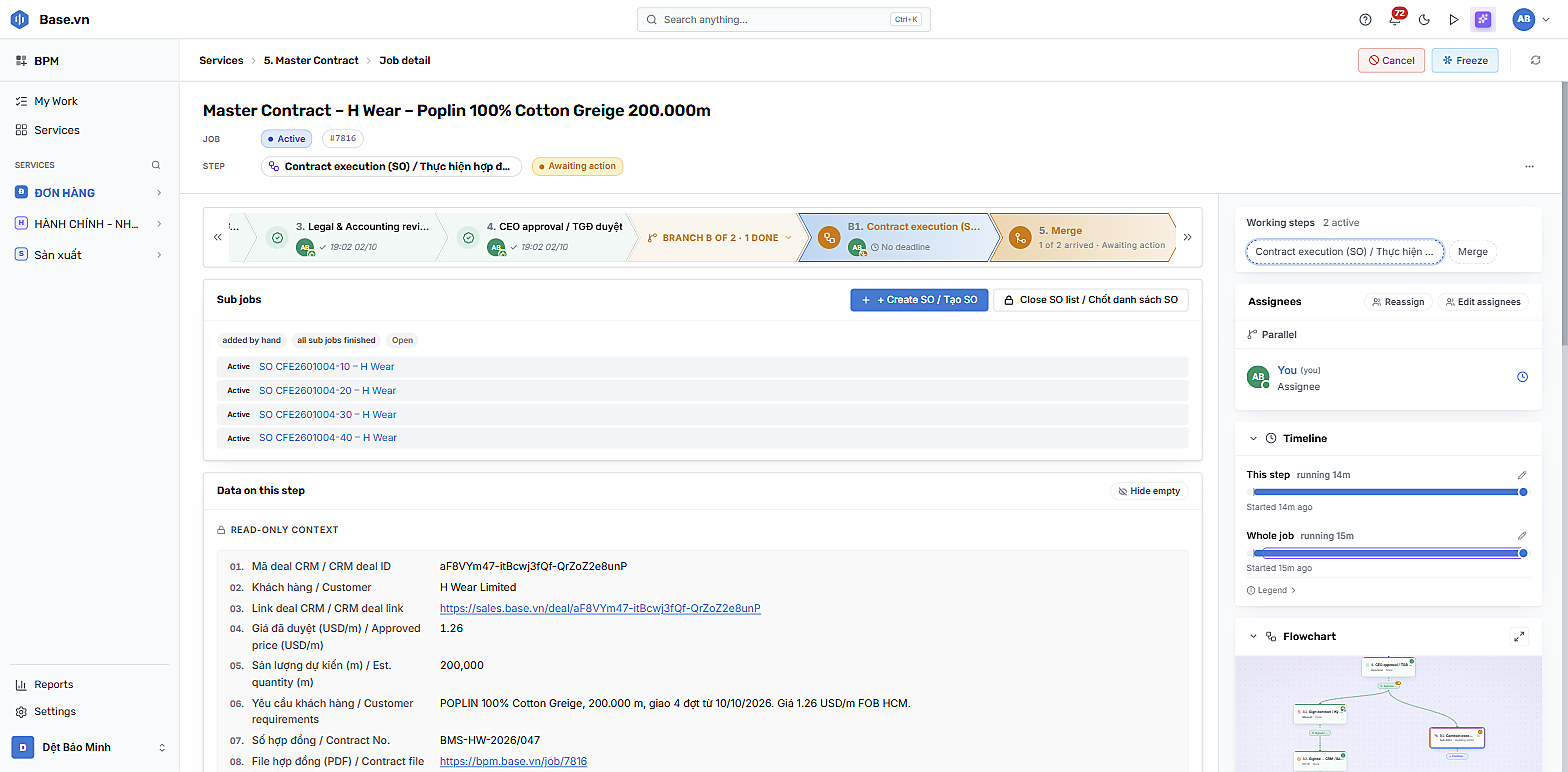
Task: Open Reports in the sidebar
Action: [54, 684]
